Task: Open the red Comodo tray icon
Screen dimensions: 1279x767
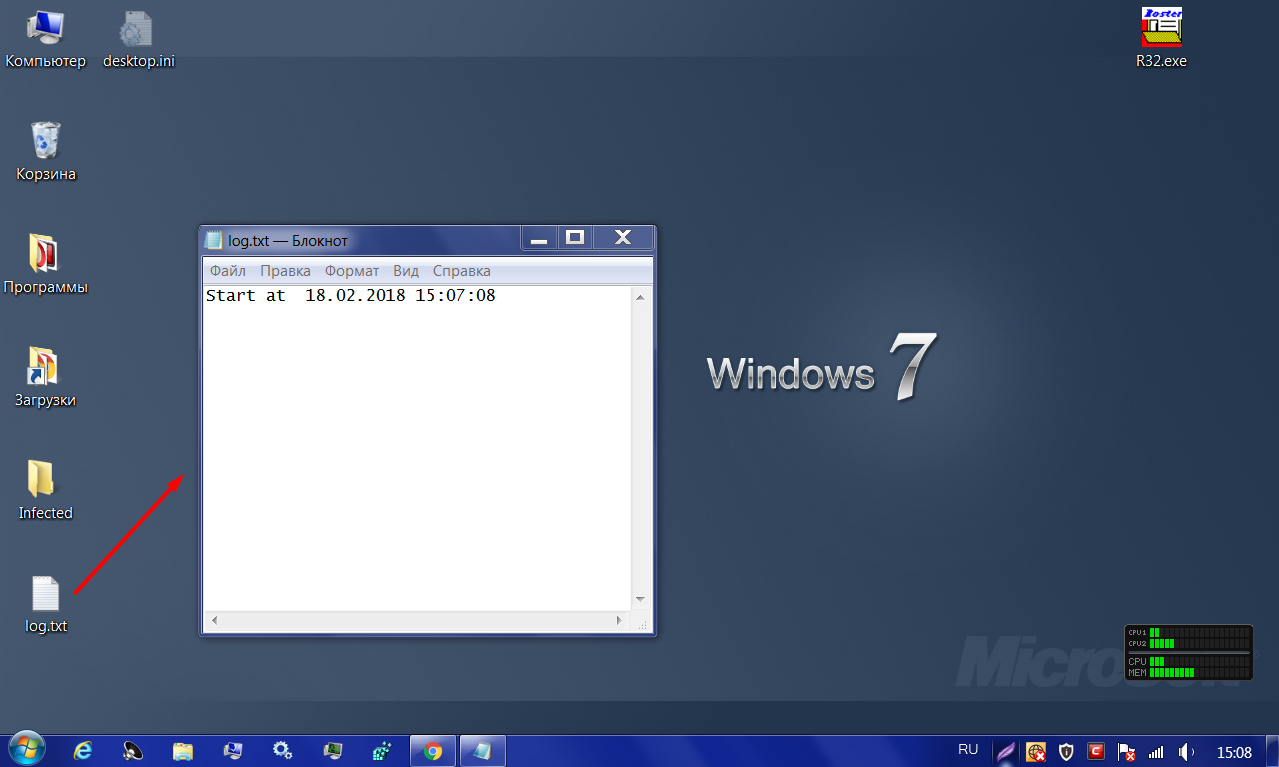Action: (1096, 751)
